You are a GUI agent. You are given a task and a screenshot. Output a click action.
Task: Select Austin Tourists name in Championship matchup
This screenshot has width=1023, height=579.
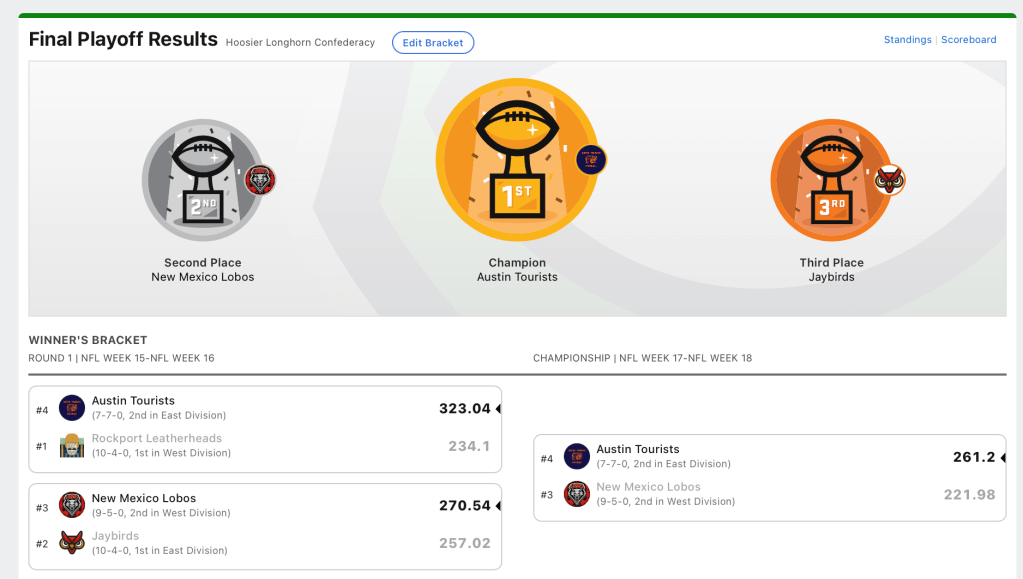pos(638,449)
